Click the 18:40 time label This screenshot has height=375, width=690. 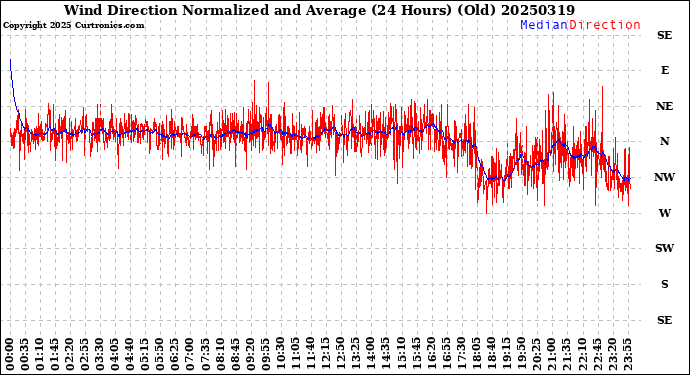point(491,354)
